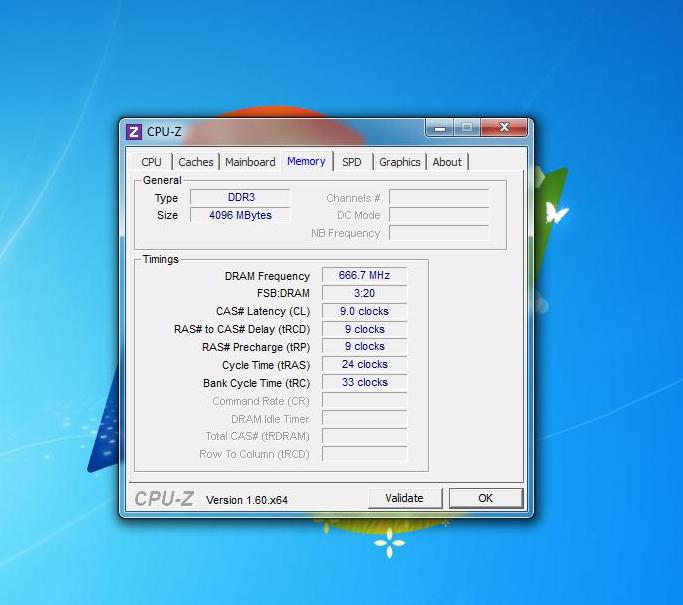
Task: Click the empty Total CAS# (tRDRAM) field
Action: 364,436
